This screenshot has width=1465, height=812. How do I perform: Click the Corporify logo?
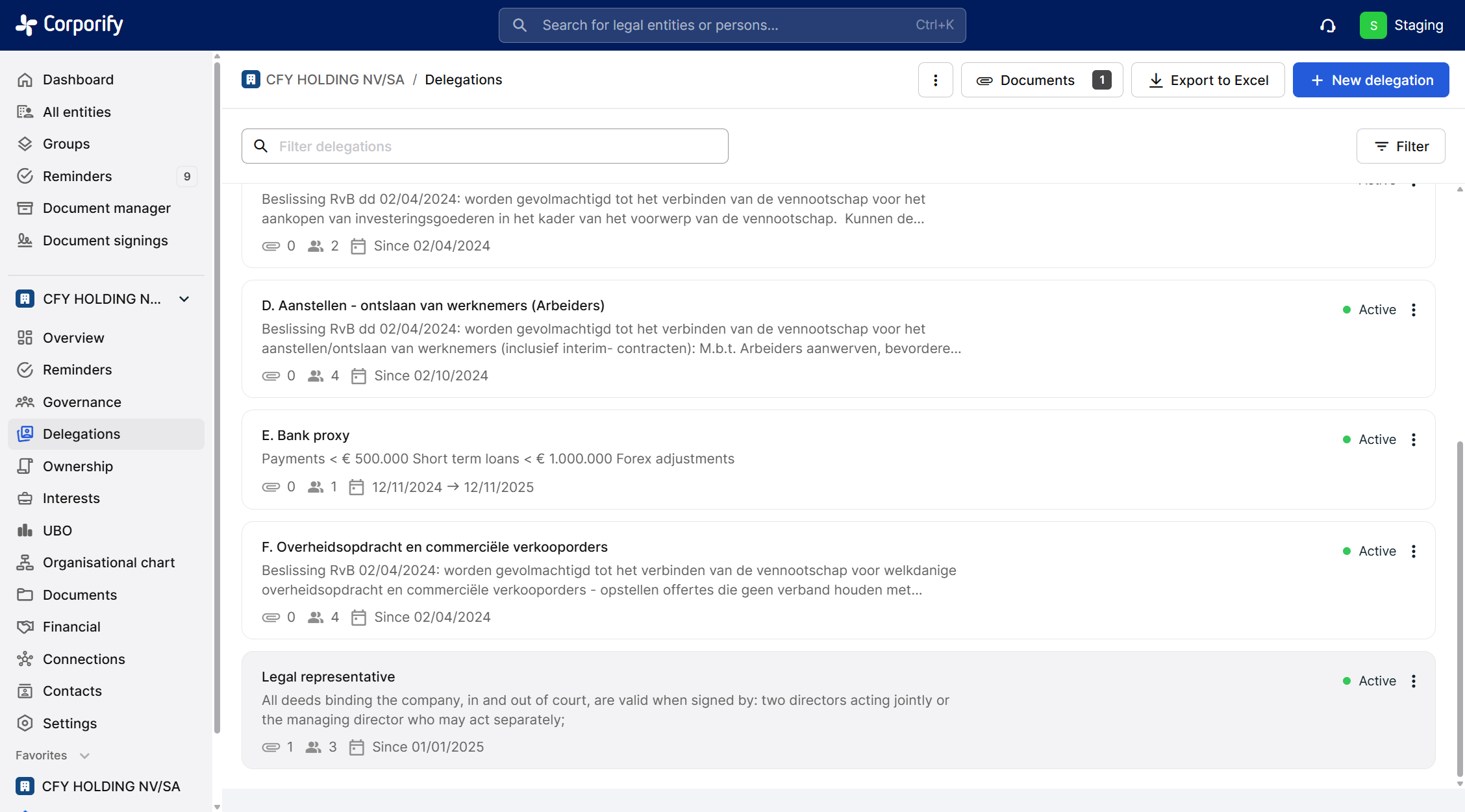[x=69, y=25]
